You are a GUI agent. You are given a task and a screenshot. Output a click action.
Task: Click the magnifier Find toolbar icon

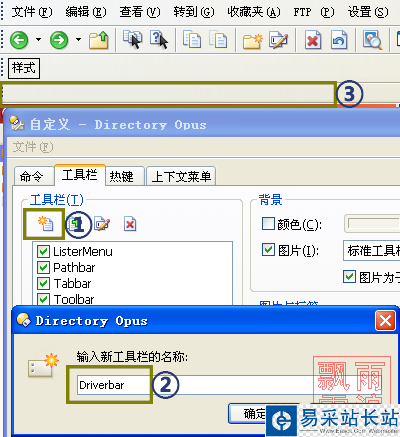pyautogui.click(x=373, y=40)
